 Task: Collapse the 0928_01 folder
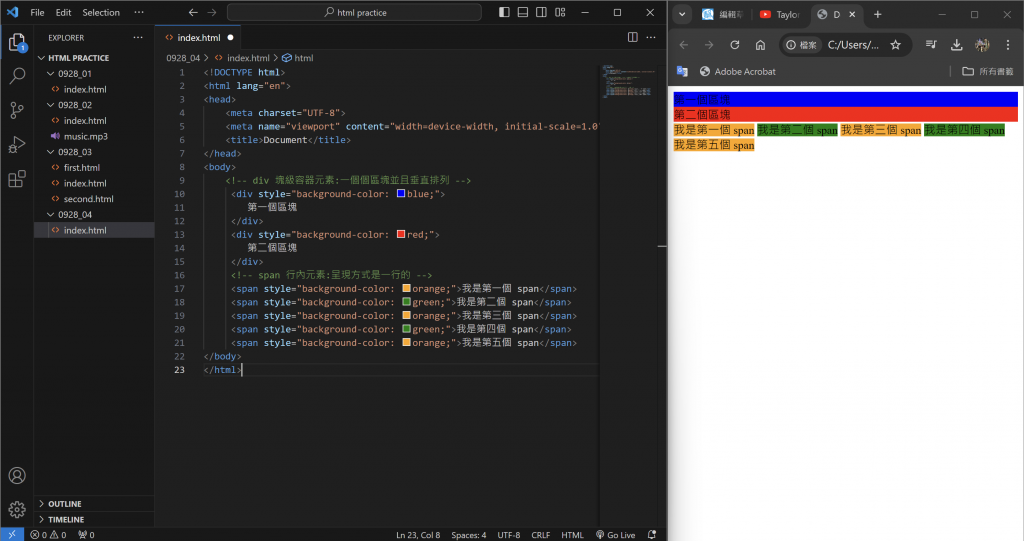(x=74, y=73)
